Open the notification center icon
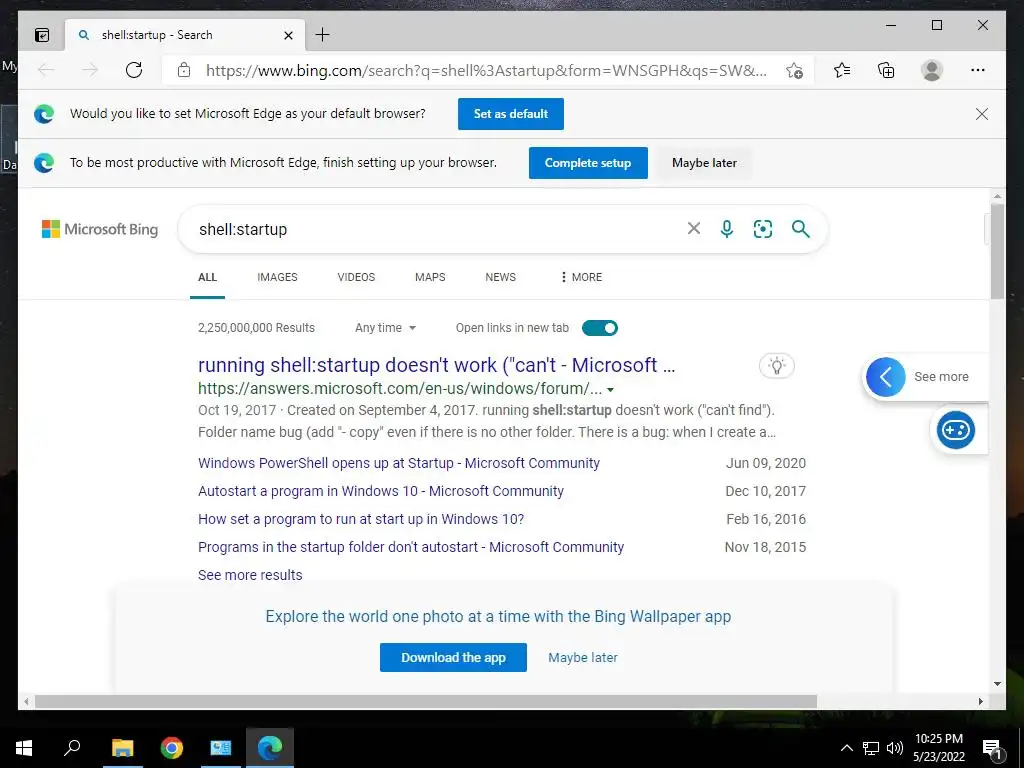Viewport: 1024px width, 768px height. click(x=993, y=750)
